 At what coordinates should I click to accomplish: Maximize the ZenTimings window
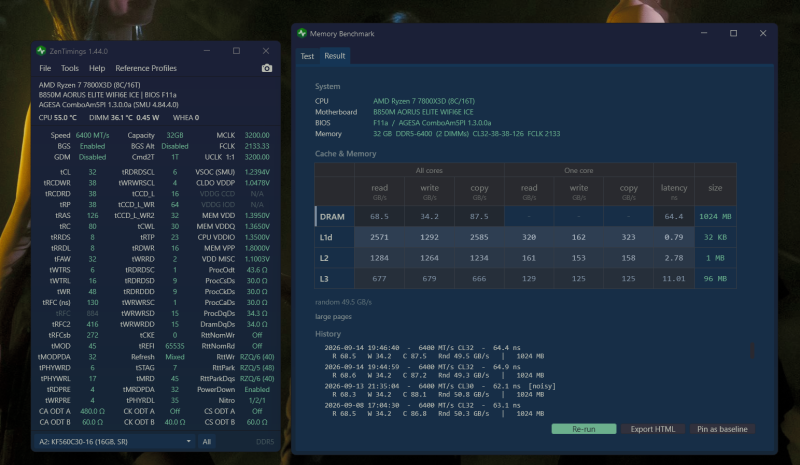pyautogui.click(x=236, y=51)
